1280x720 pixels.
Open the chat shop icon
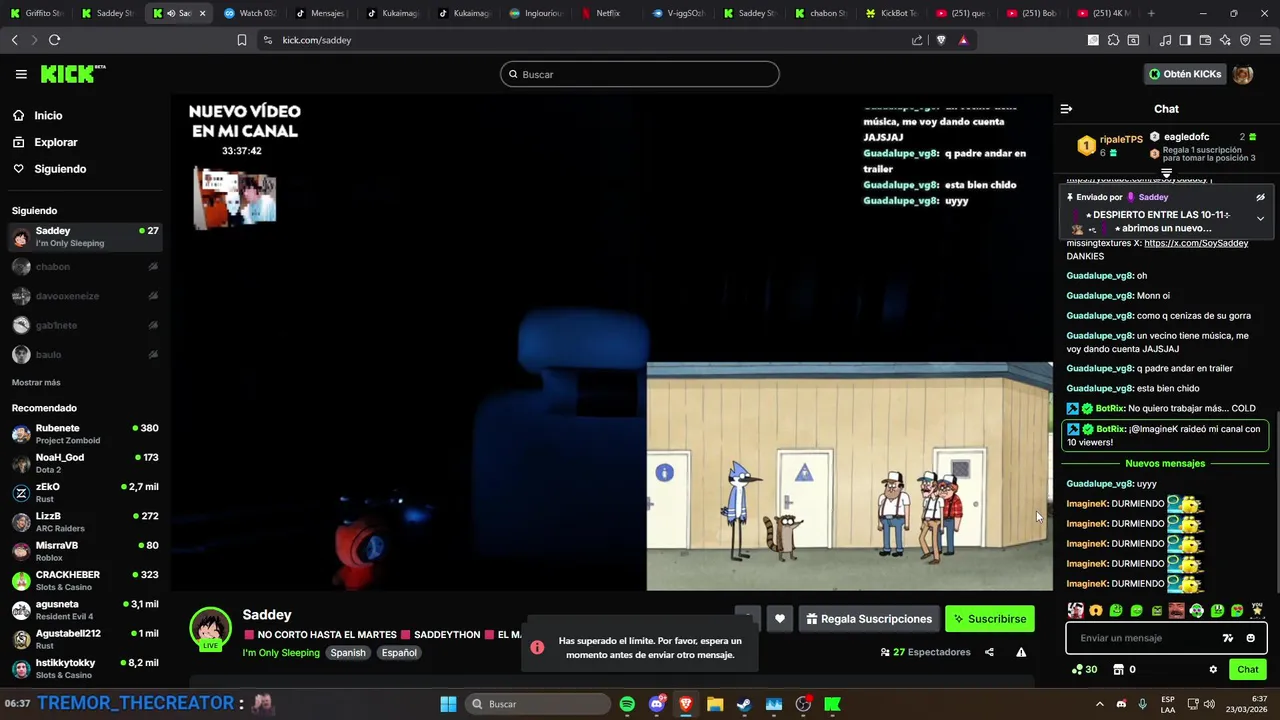point(1119,670)
